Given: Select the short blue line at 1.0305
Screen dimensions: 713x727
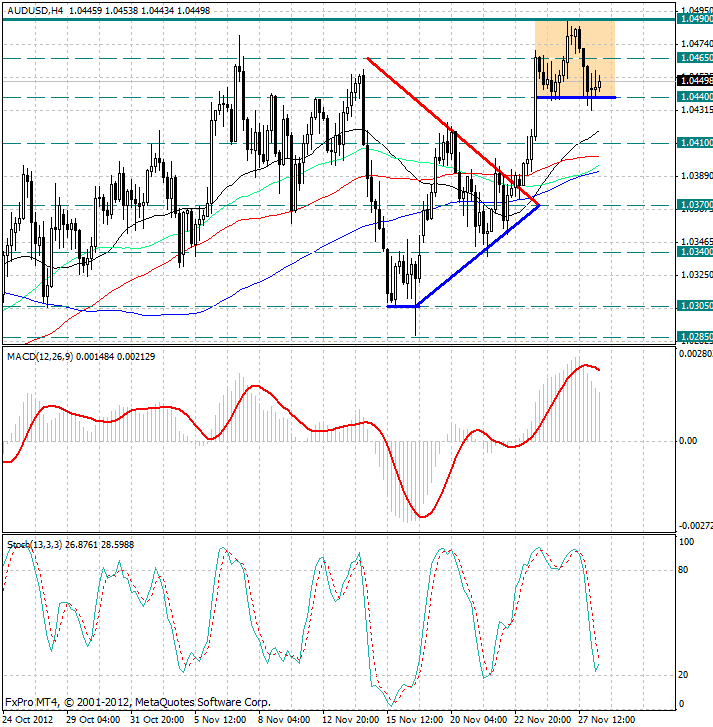Looking at the screenshot, I should click(x=403, y=306).
